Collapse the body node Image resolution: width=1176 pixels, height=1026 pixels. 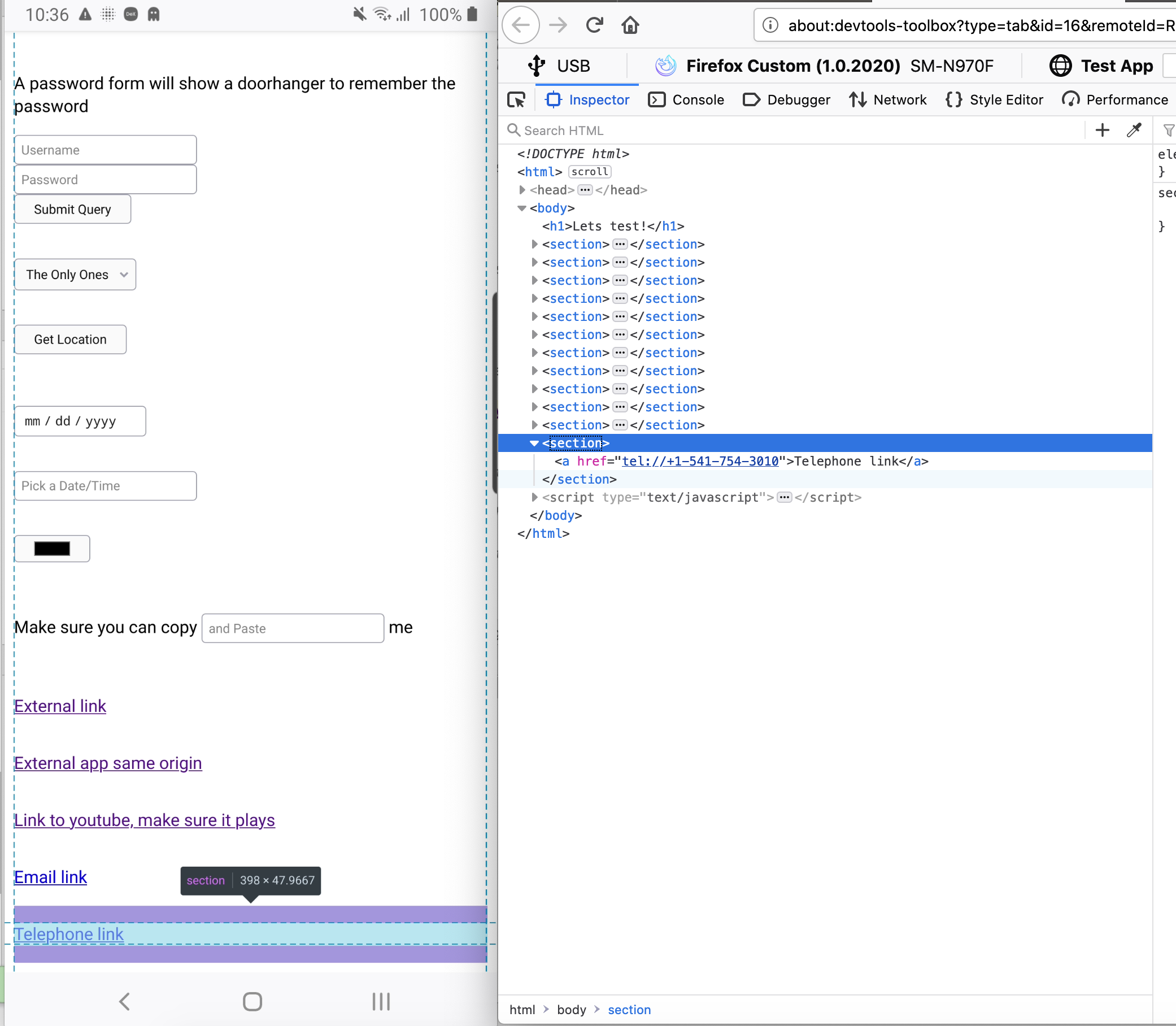click(x=522, y=208)
